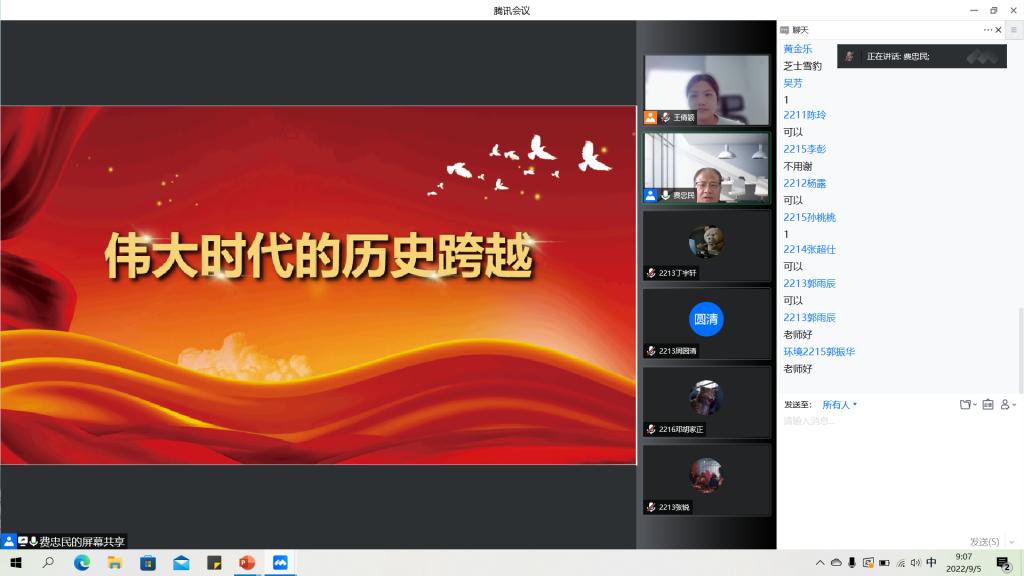This screenshot has width=1024, height=576.
Task: Click sender name 2211陈玲 in chat
Action: point(804,115)
